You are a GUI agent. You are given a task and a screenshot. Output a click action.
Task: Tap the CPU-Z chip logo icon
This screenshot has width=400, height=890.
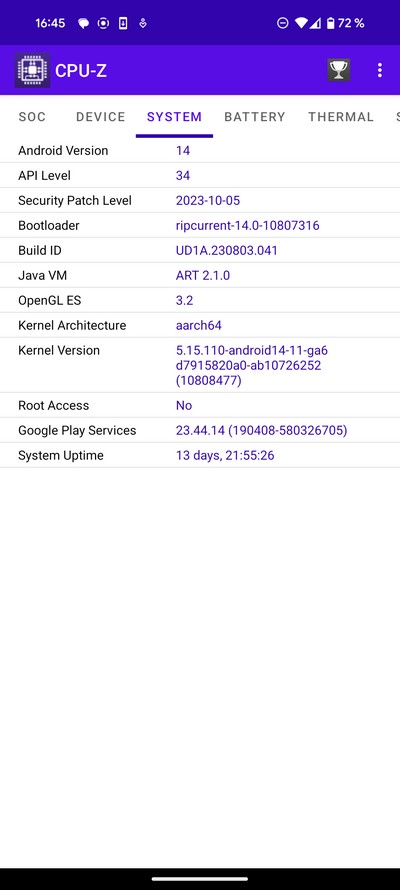(x=32, y=70)
